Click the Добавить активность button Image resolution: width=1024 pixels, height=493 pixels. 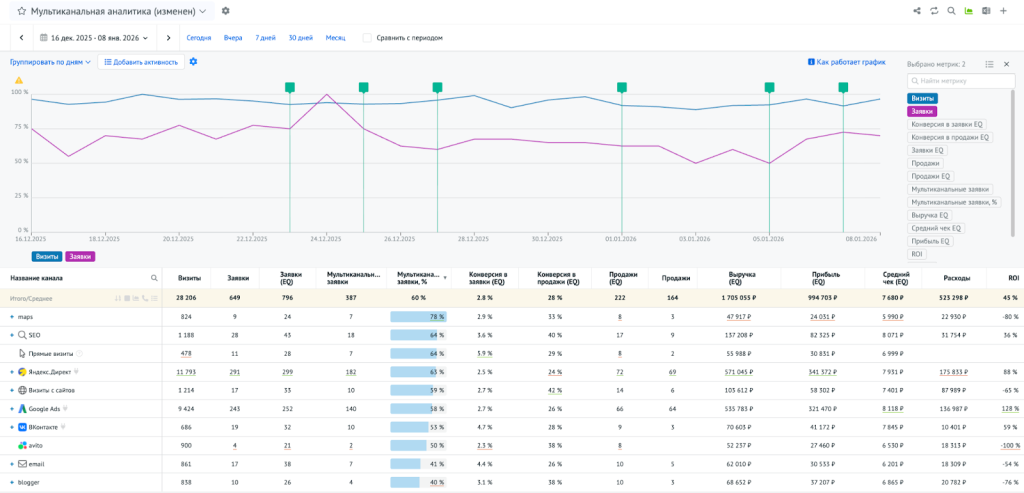tap(141, 62)
